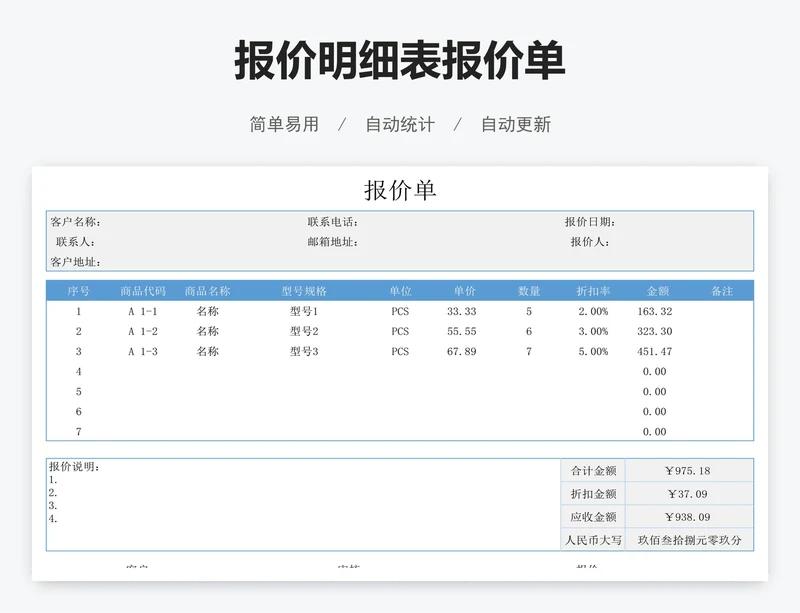Select the 联系电话 label
The image size is (800, 613).
point(333,222)
